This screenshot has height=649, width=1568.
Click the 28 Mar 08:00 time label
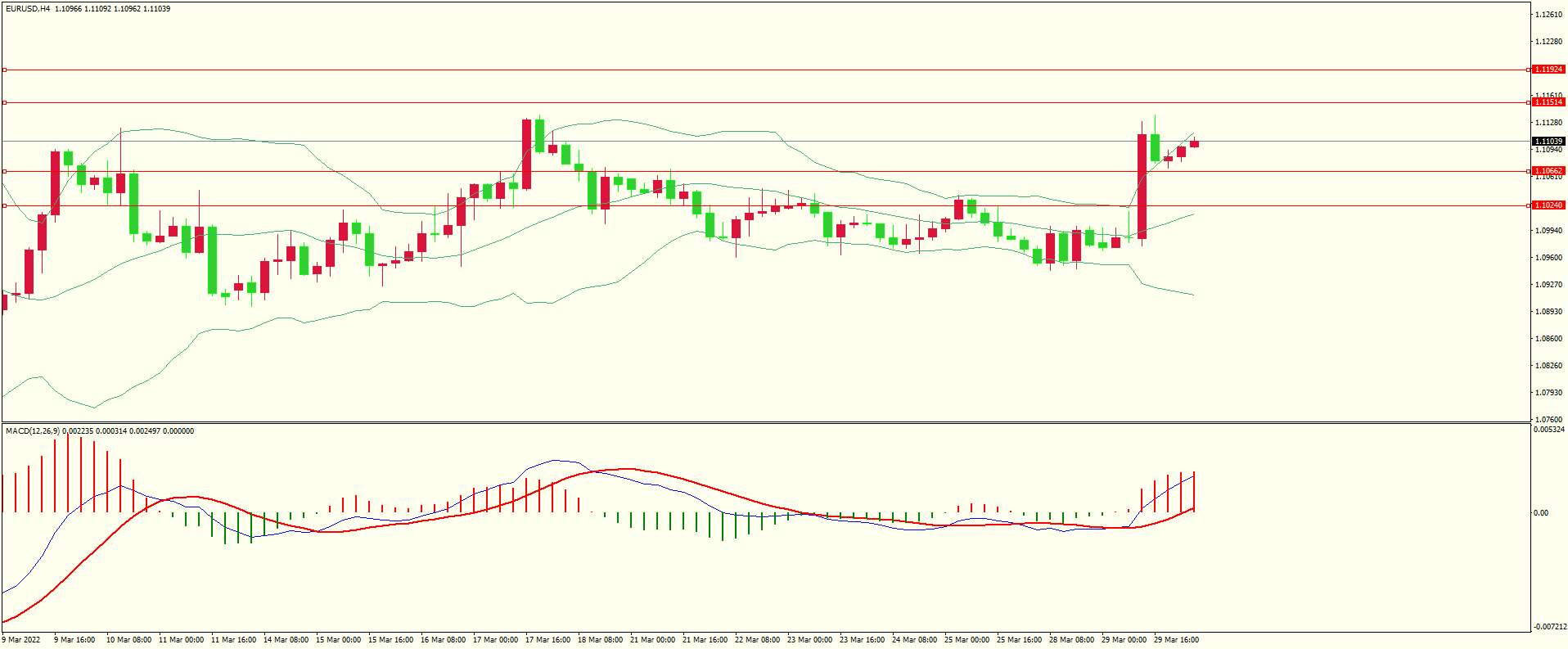pyautogui.click(x=1071, y=640)
